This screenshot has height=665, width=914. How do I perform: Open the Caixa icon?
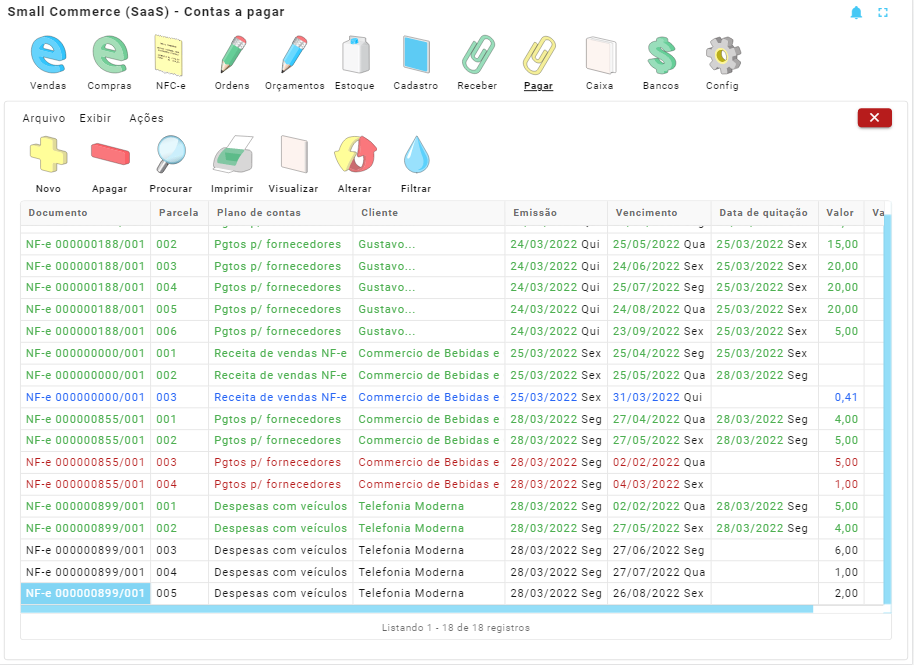click(600, 55)
